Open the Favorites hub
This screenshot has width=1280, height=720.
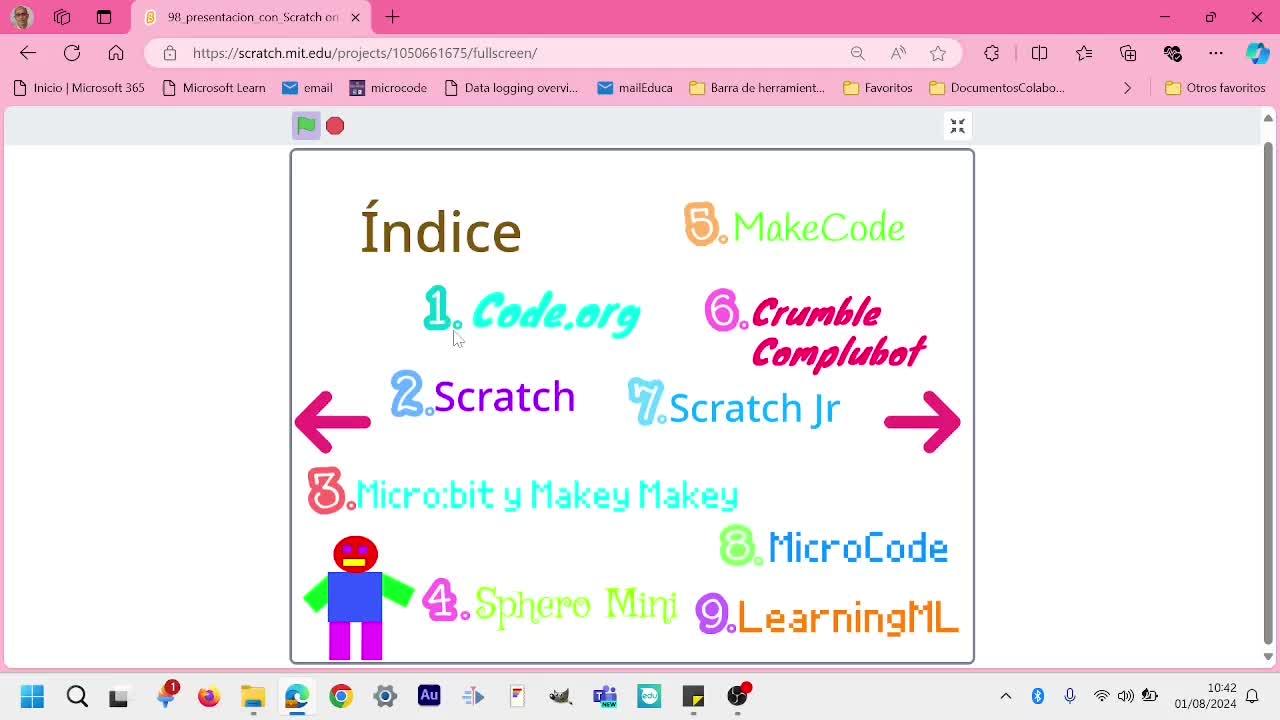[1084, 53]
